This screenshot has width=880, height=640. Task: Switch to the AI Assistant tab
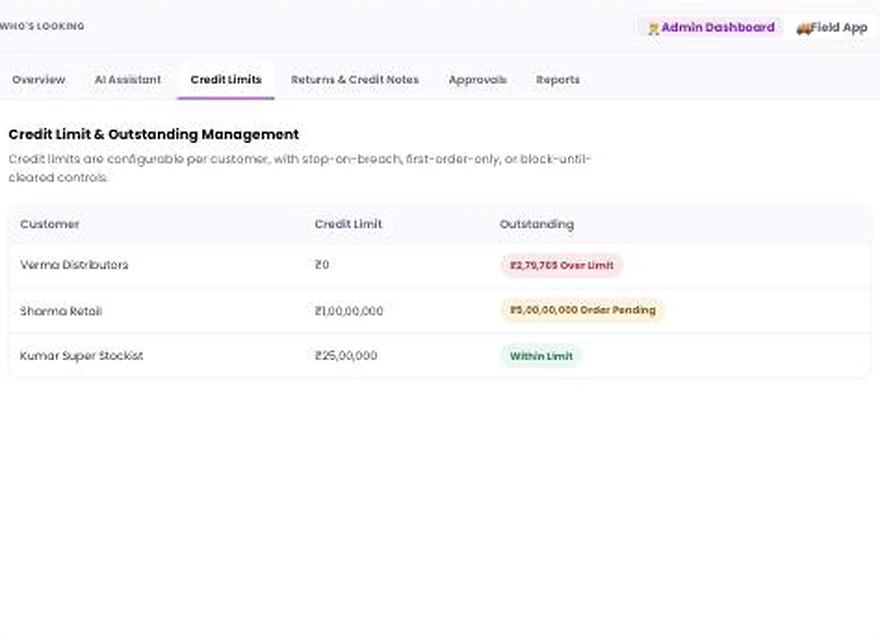click(127, 80)
